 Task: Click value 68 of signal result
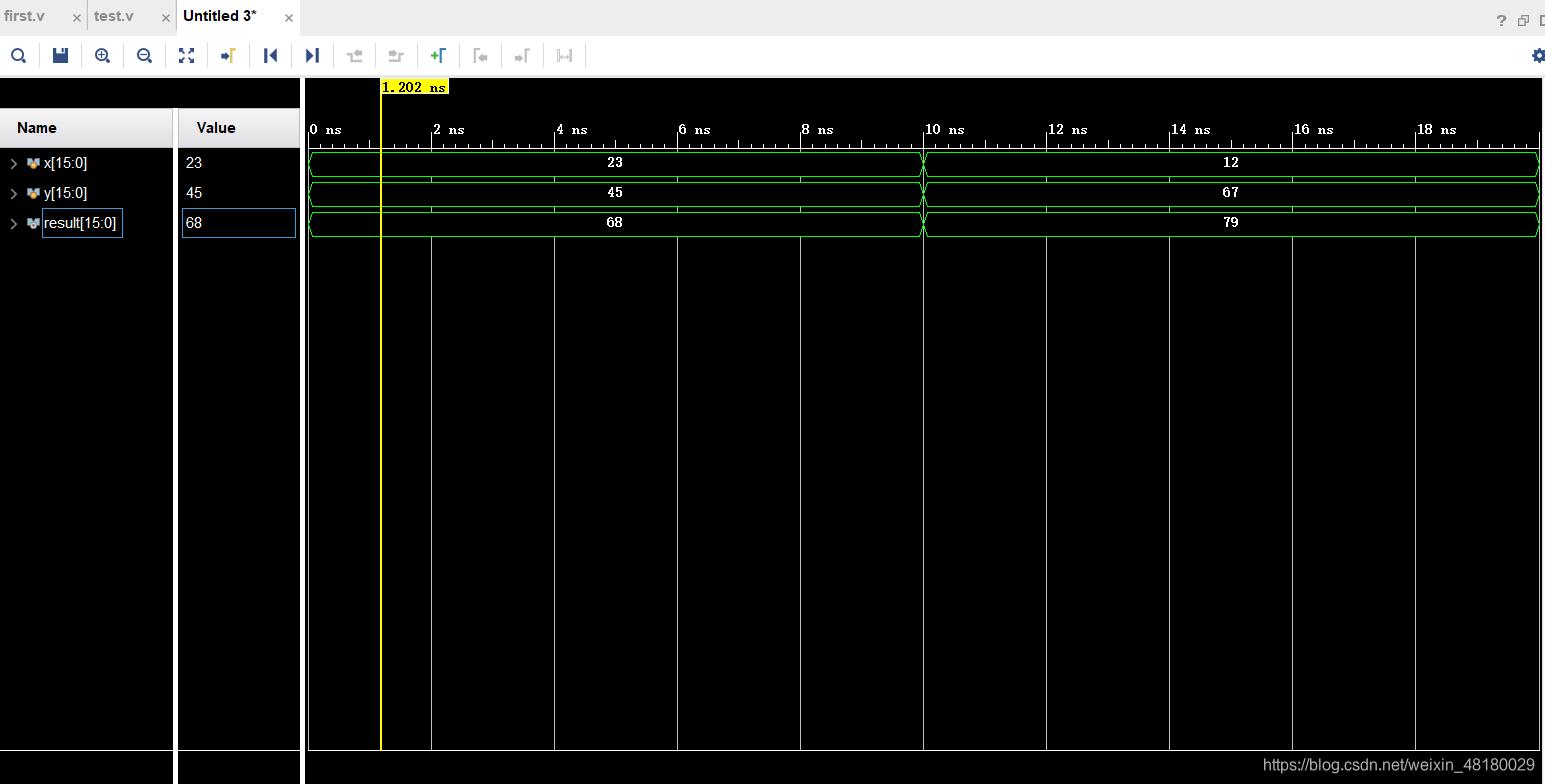coord(194,223)
